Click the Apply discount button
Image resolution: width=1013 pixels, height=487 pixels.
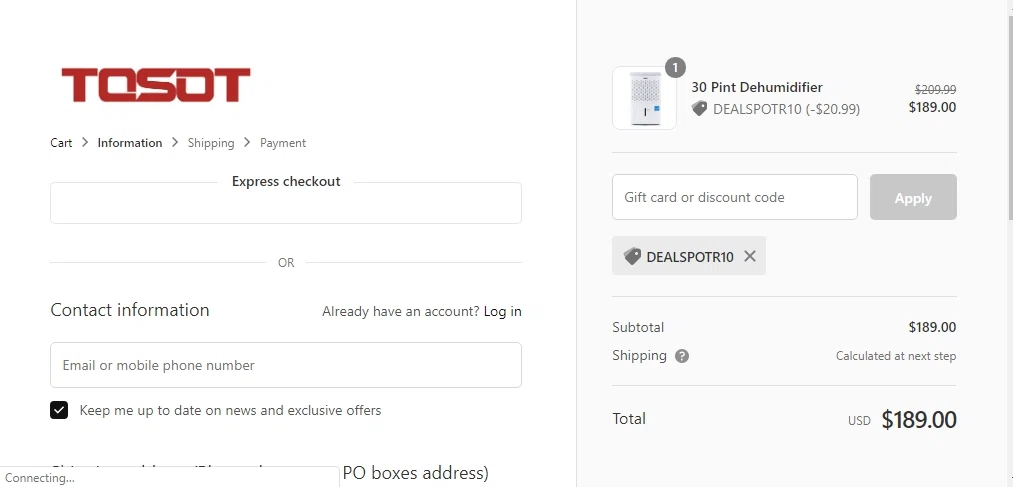pos(913,197)
